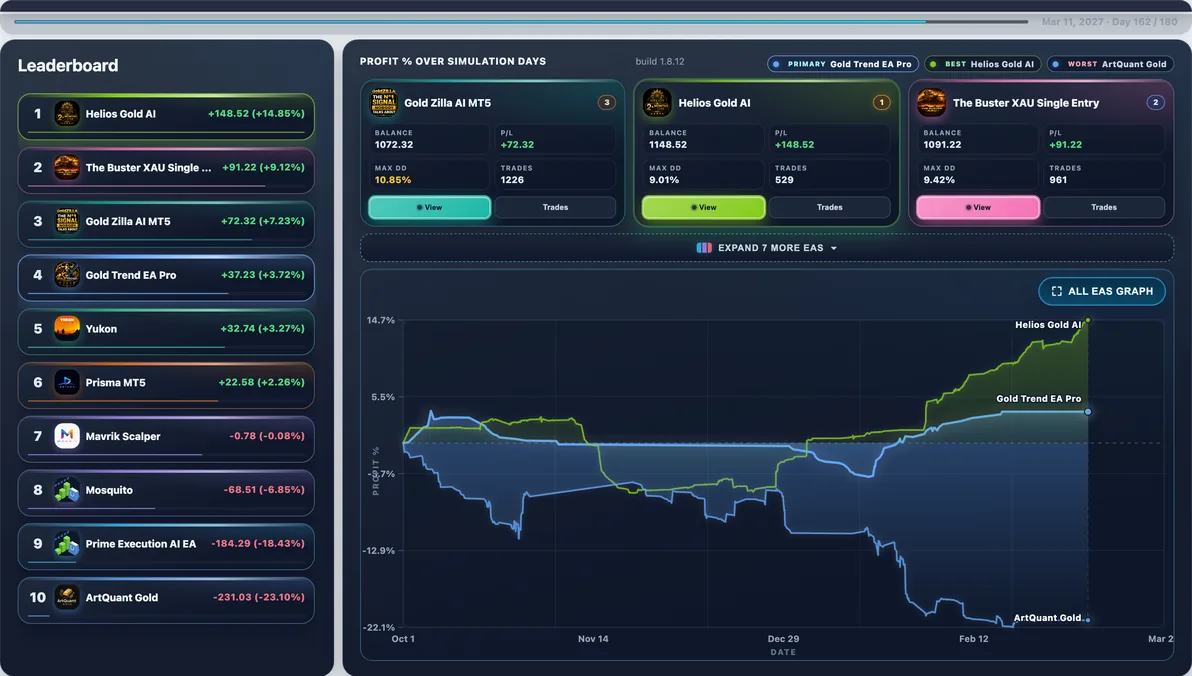Click Helios Gold AI P/L value +148.52

tap(794, 144)
